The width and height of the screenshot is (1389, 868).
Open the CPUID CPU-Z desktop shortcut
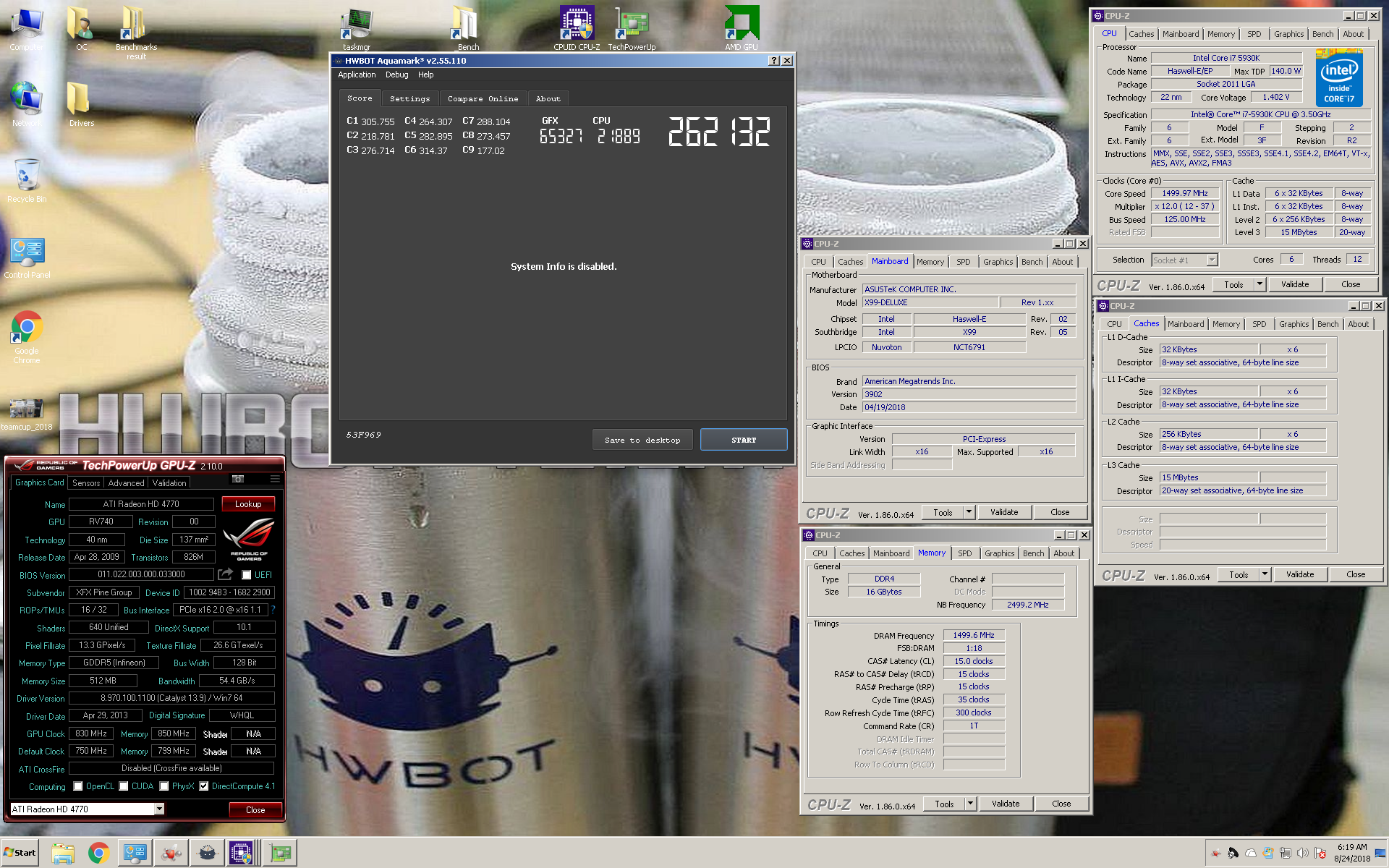(x=577, y=28)
